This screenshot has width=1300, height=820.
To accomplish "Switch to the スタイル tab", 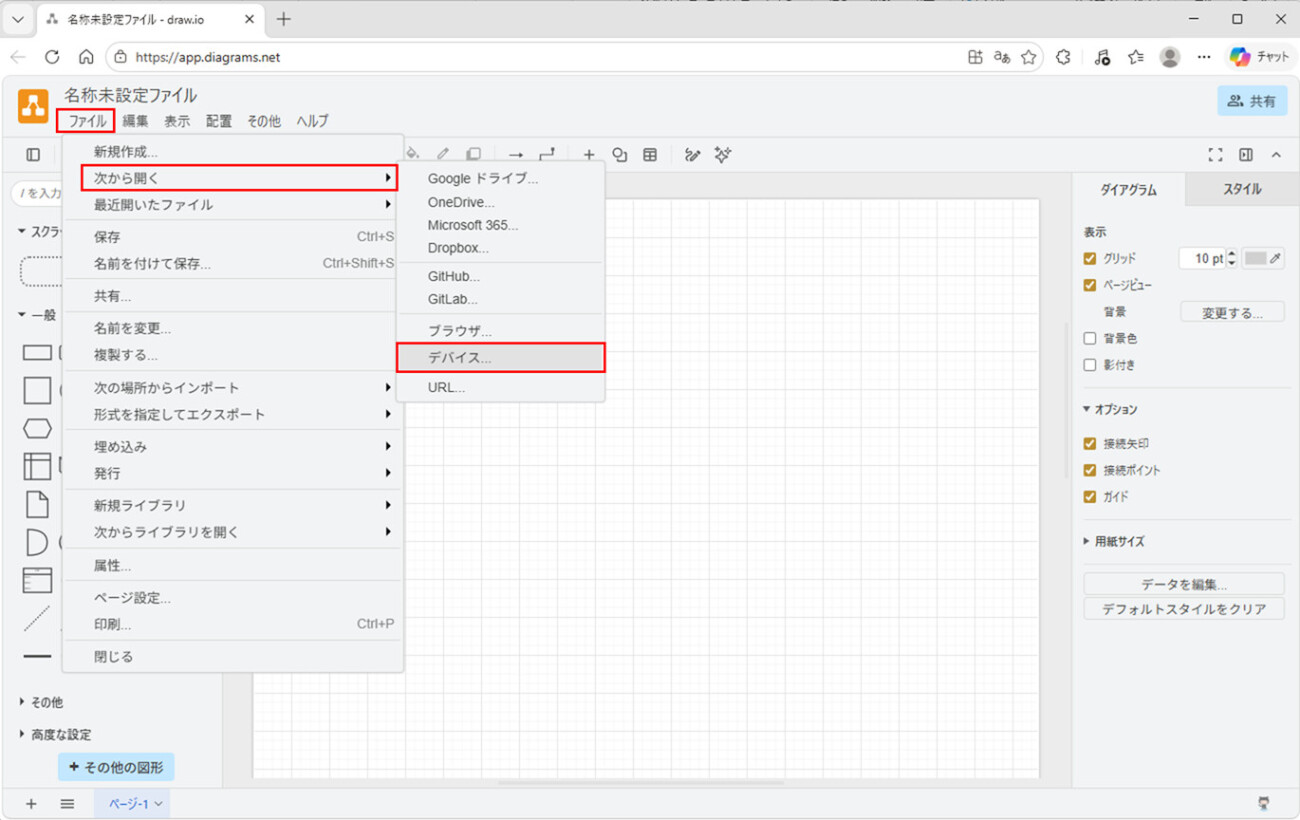I will tap(1242, 189).
